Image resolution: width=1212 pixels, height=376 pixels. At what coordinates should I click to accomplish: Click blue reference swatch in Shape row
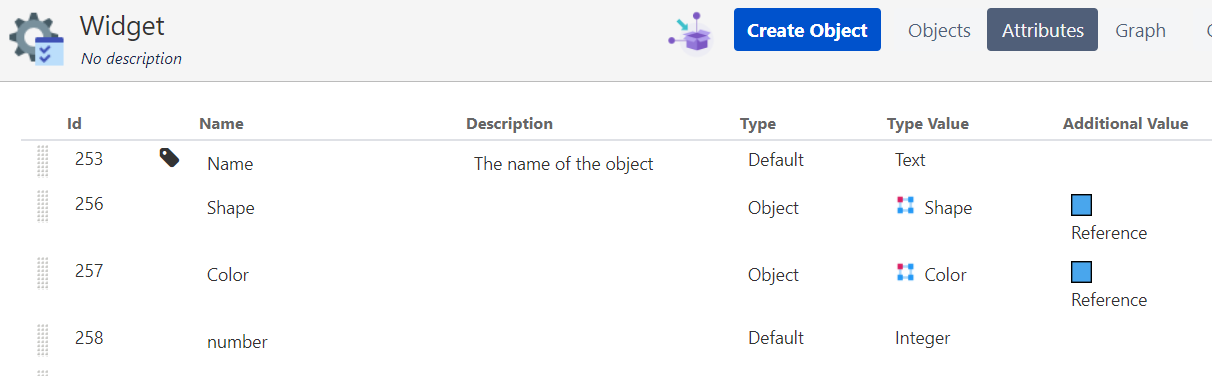pyautogui.click(x=1081, y=205)
